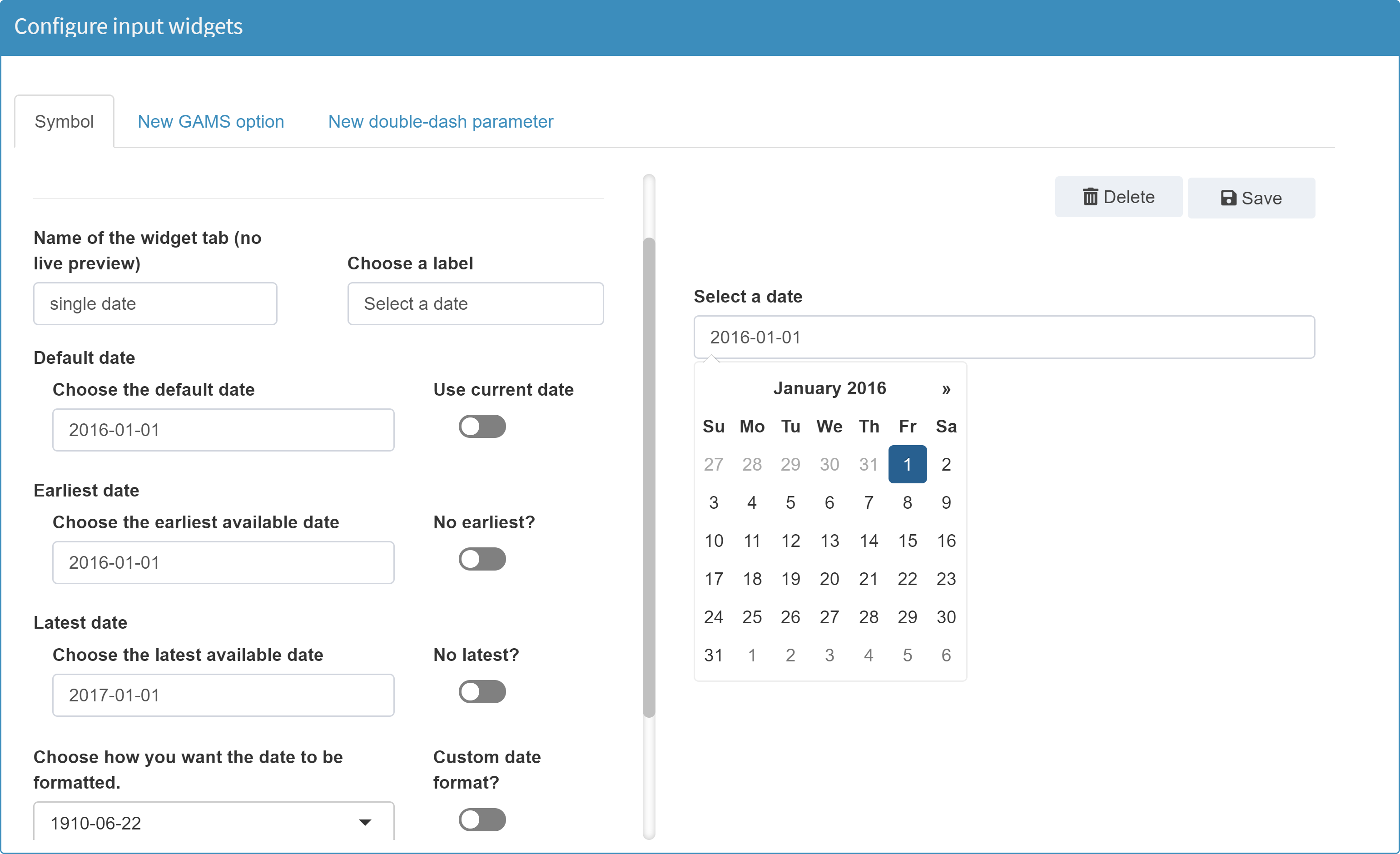Click the Delete button
The image size is (1400, 854).
[x=1118, y=197]
